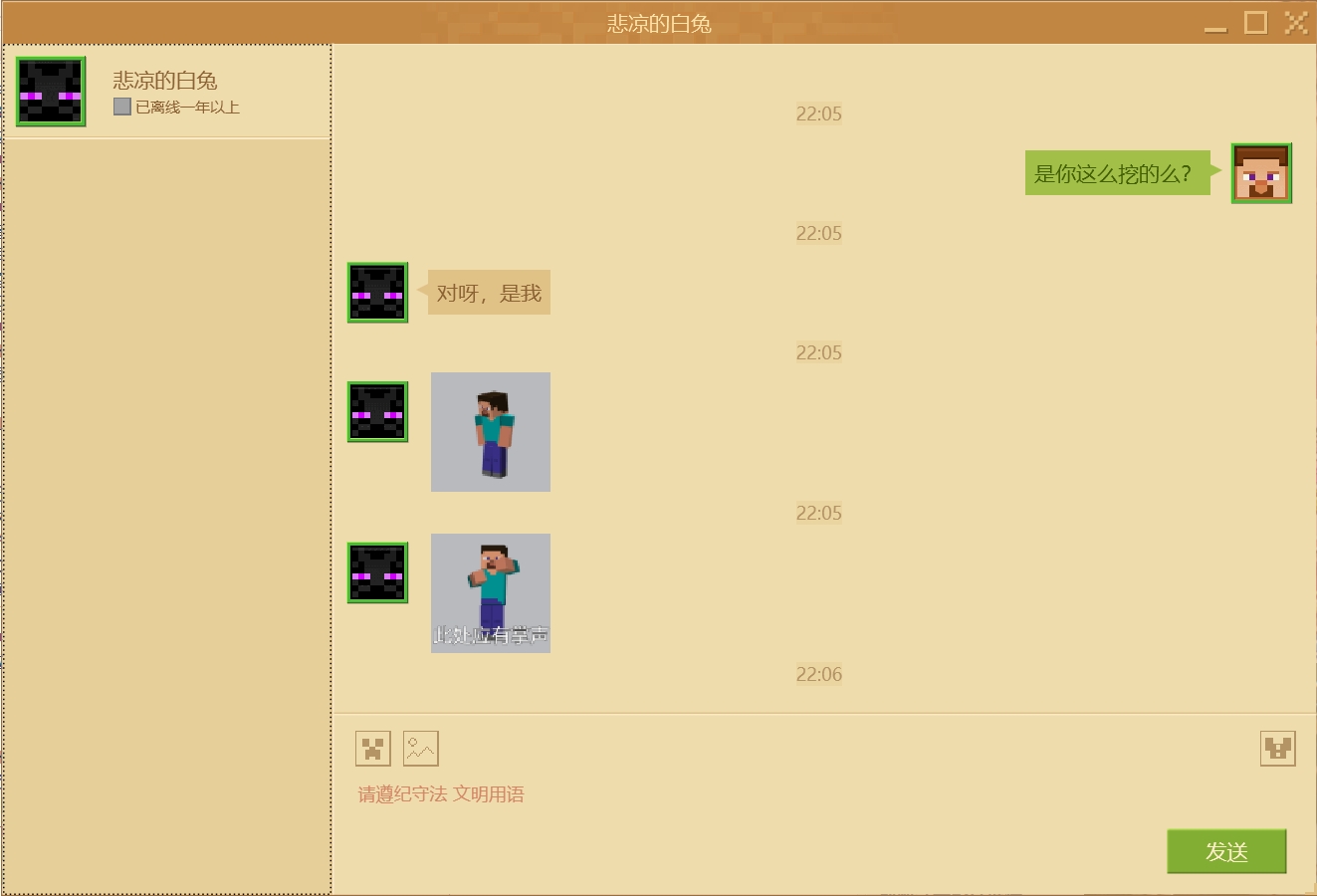
Task: Click the 请遵纪守法 文明用语 notice text
Action: tap(441, 794)
